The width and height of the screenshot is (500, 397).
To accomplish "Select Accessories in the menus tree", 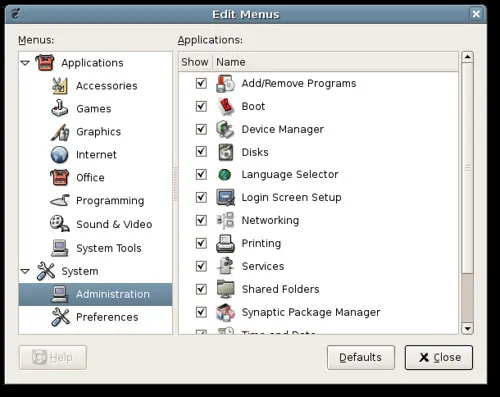I will pyautogui.click(x=107, y=86).
